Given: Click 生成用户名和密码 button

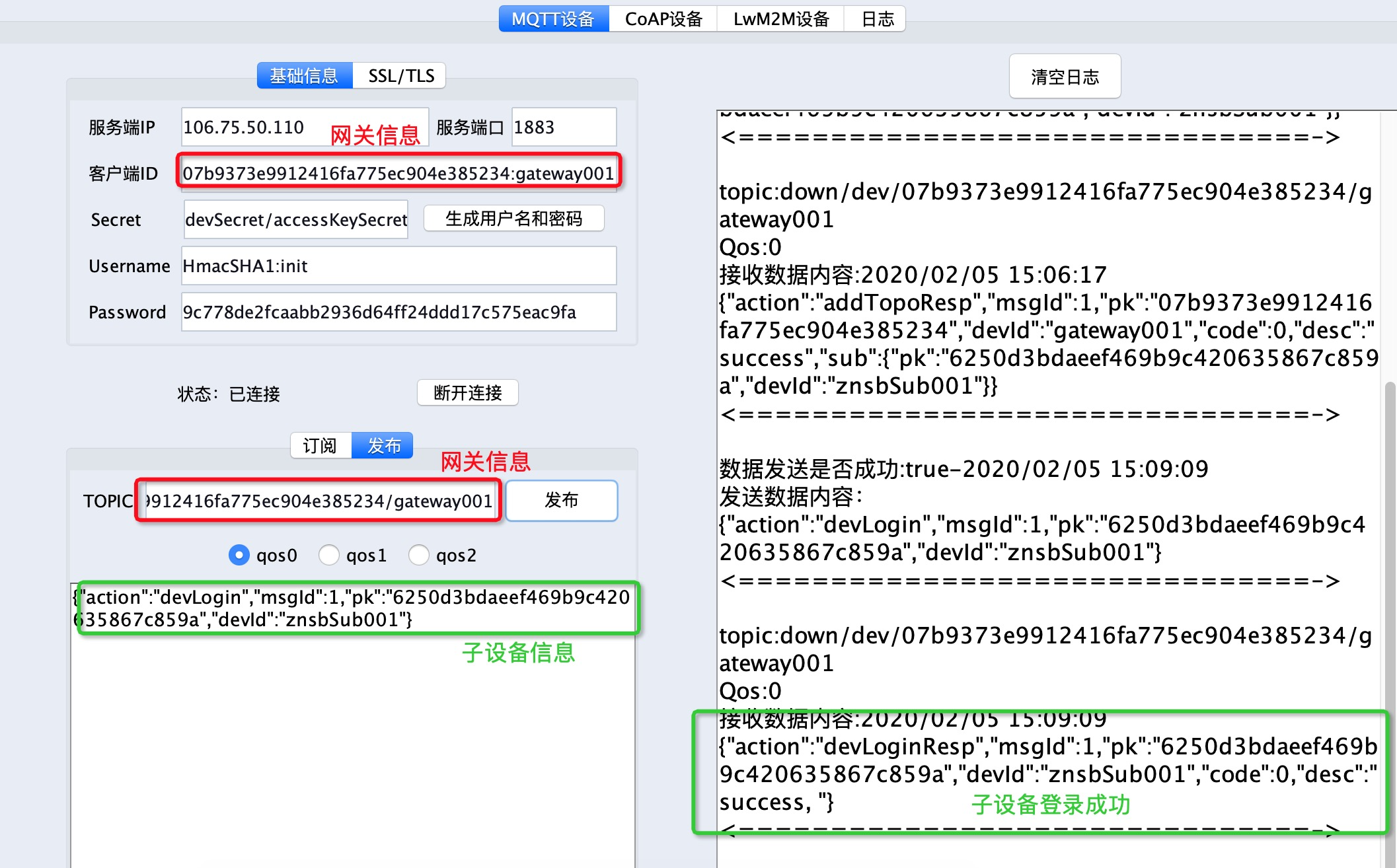Looking at the screenshot, I should click(513, 219).
